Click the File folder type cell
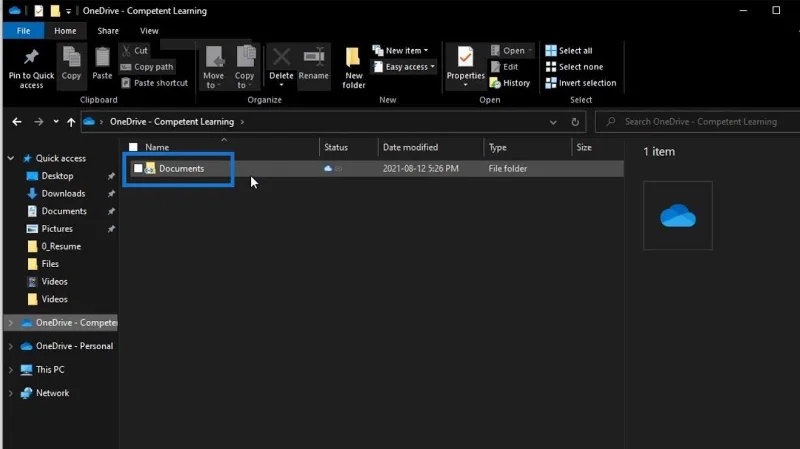Screen dimensions: 800x449 [508, 168]
